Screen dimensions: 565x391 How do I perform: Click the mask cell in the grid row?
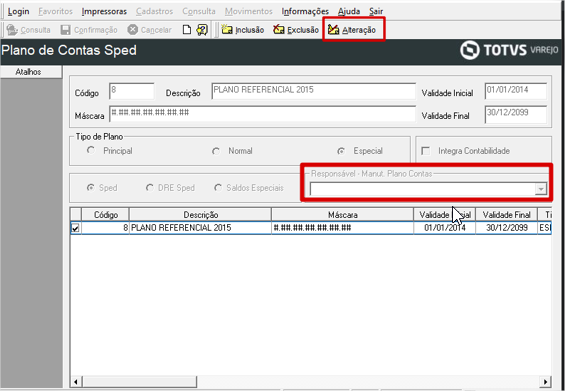[342, 228]
